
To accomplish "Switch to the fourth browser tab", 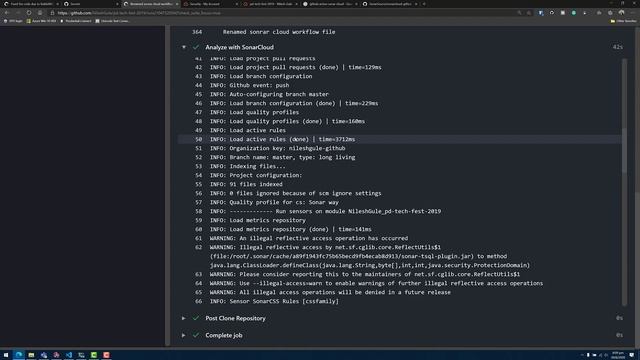I will click(211, 4).
